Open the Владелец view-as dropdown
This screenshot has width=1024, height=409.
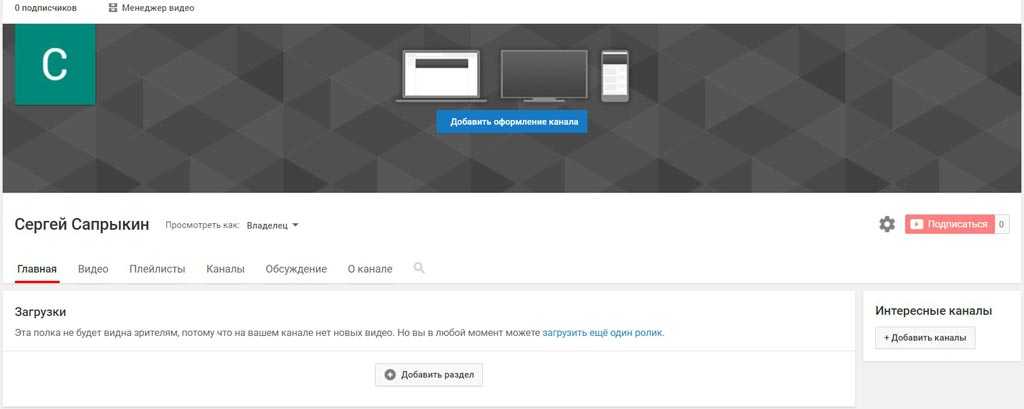click(272, 225)
